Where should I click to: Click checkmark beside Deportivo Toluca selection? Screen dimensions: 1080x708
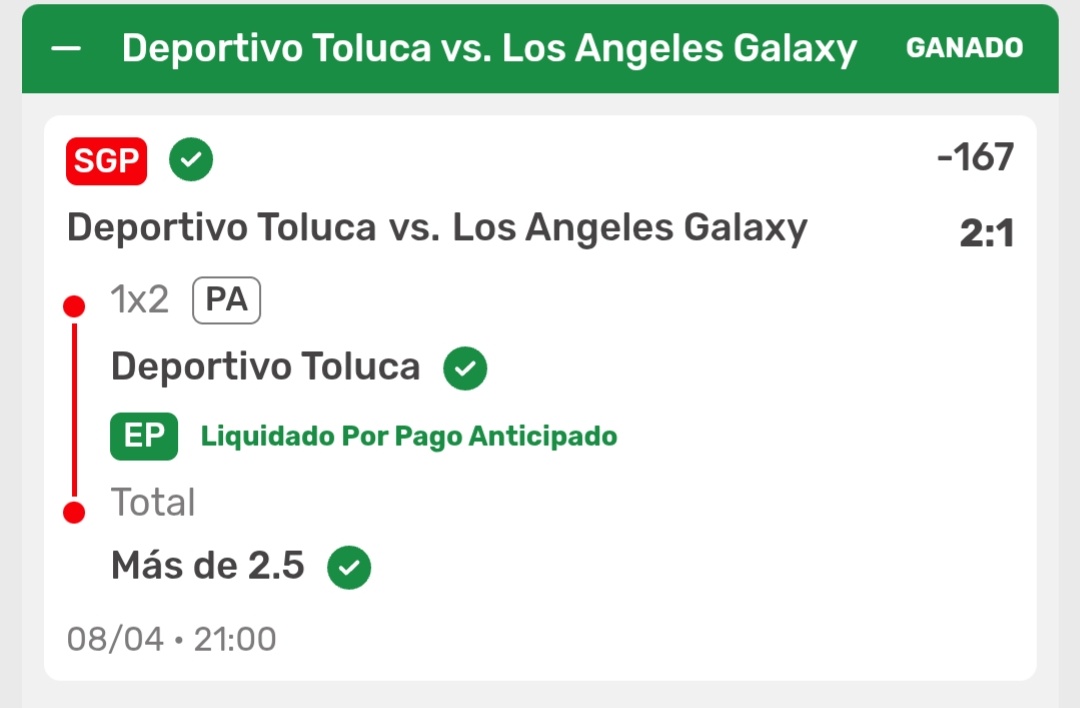465,368
